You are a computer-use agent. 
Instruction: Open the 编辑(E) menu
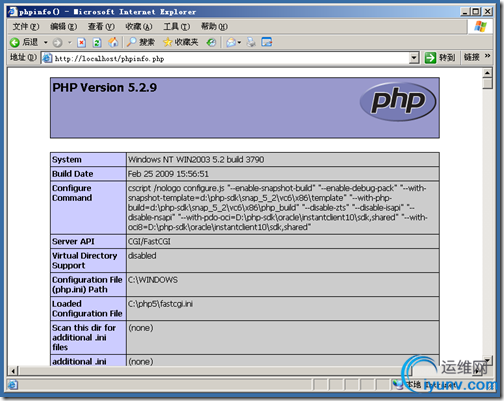(63, 26)
